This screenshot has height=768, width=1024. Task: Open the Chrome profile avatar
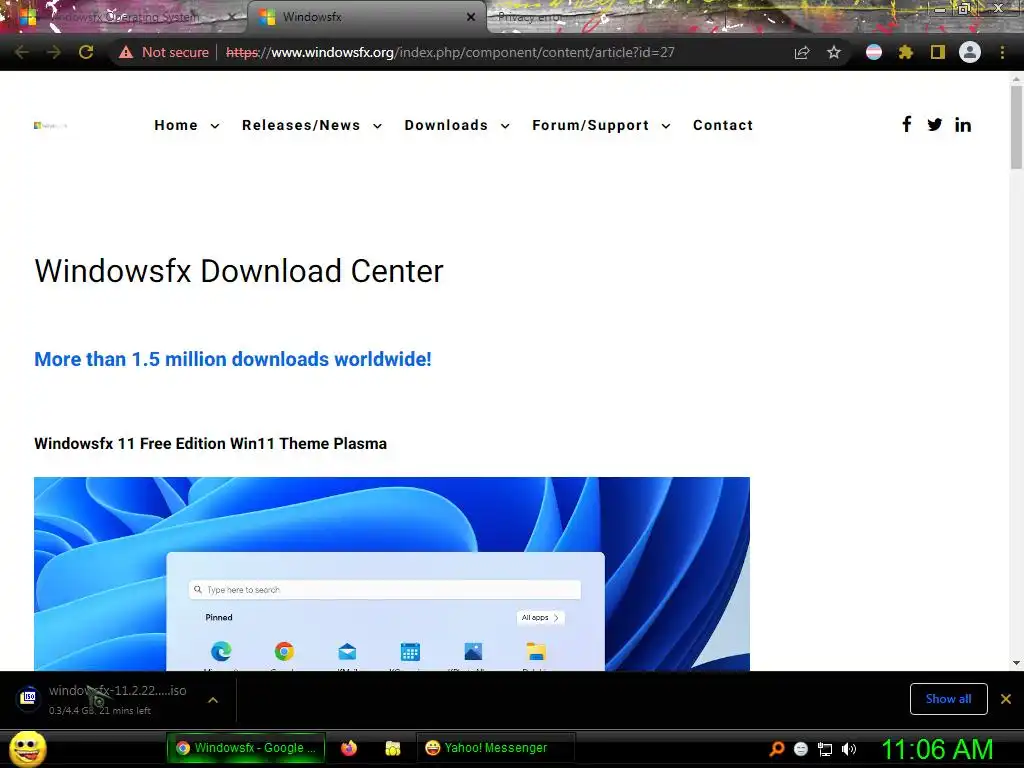click(970, 52)
